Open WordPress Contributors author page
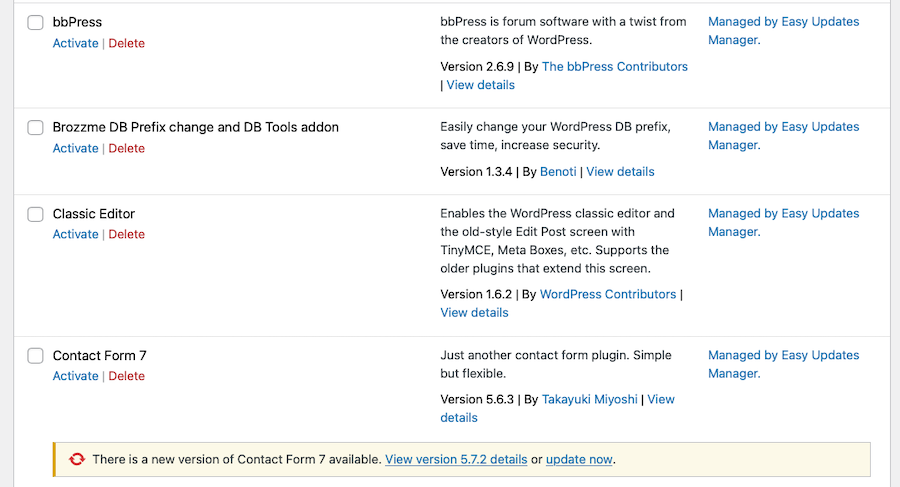900x487 pixels. [x=608, y=294]
